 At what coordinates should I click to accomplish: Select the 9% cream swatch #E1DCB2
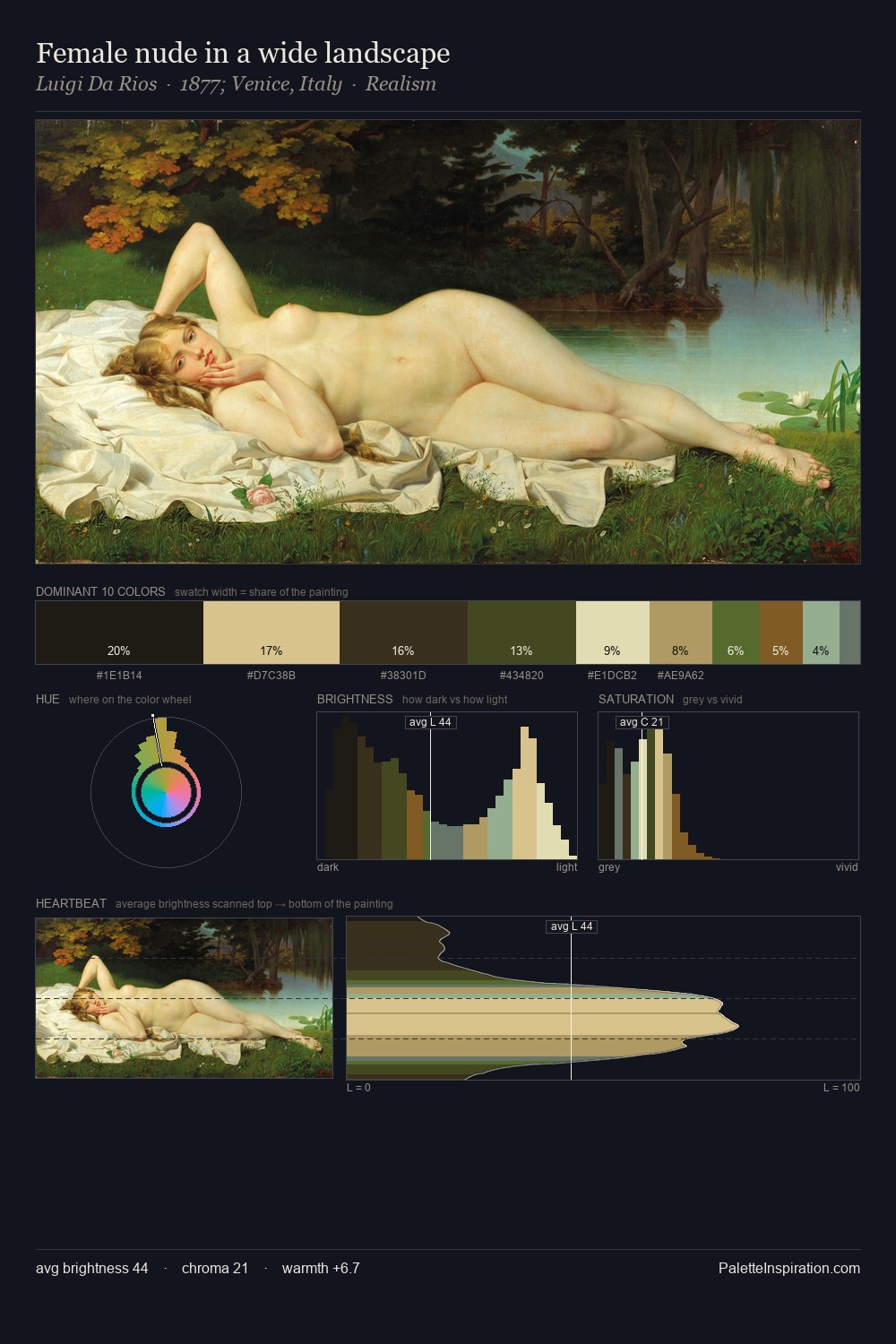613,633
